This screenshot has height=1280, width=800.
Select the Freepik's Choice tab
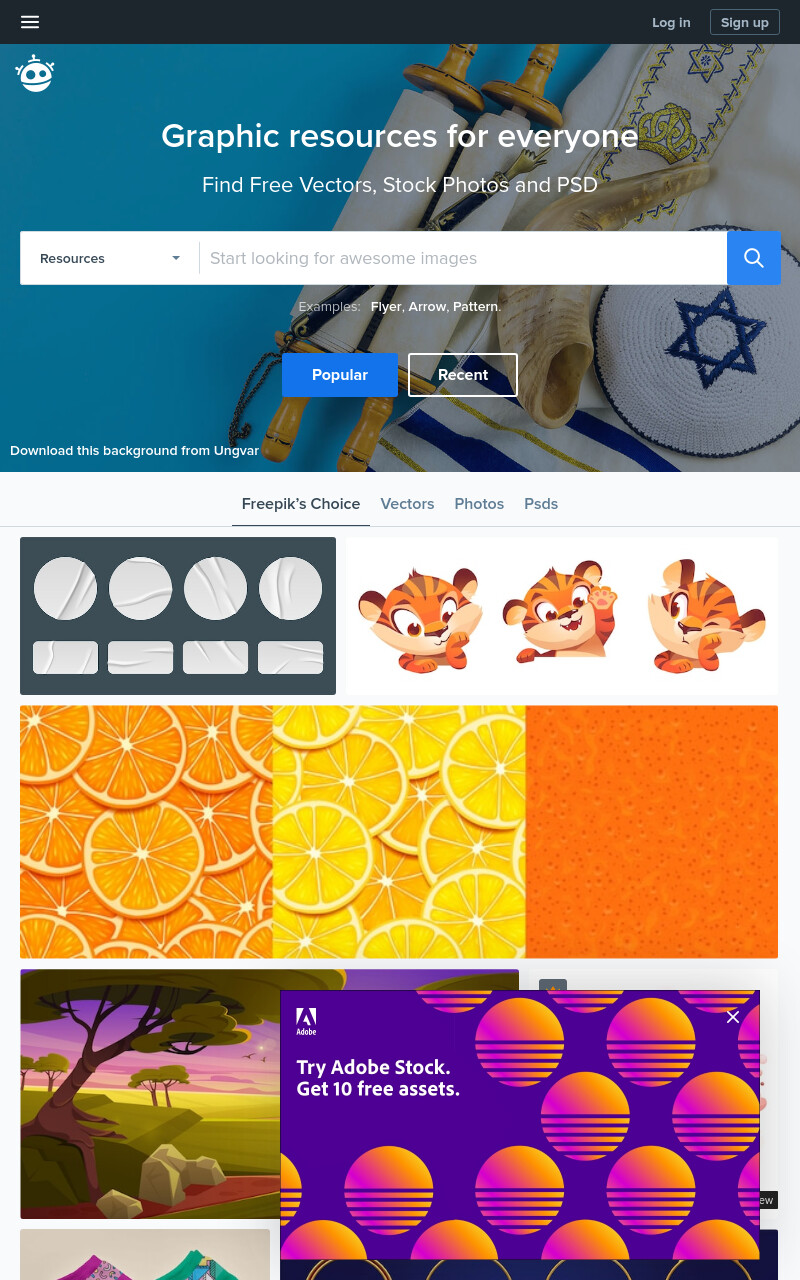pyautogui.click(x=301, y=504)
